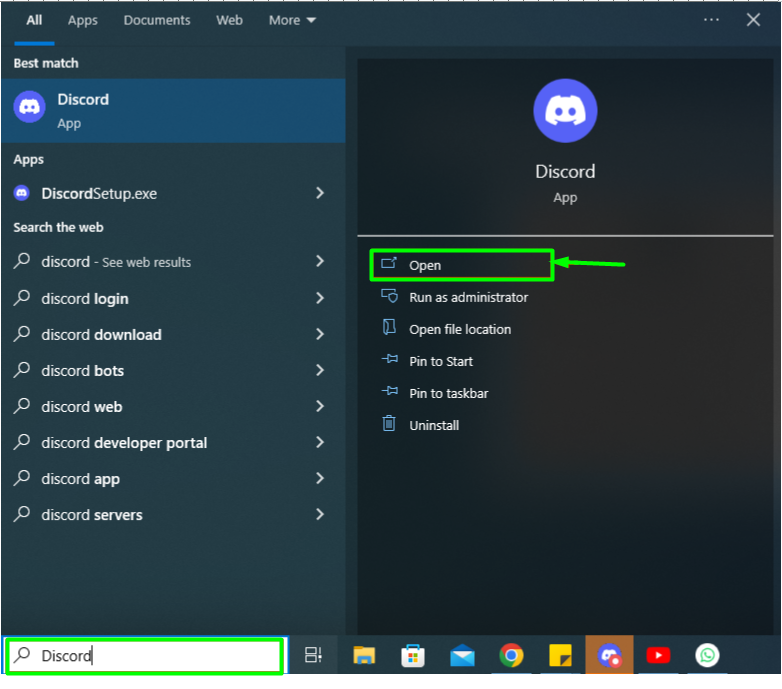The height and width of the screenshot is (689, 782).
Task: Click the search icon beside 'discord bots'
Action: click(x=22, y=369)
